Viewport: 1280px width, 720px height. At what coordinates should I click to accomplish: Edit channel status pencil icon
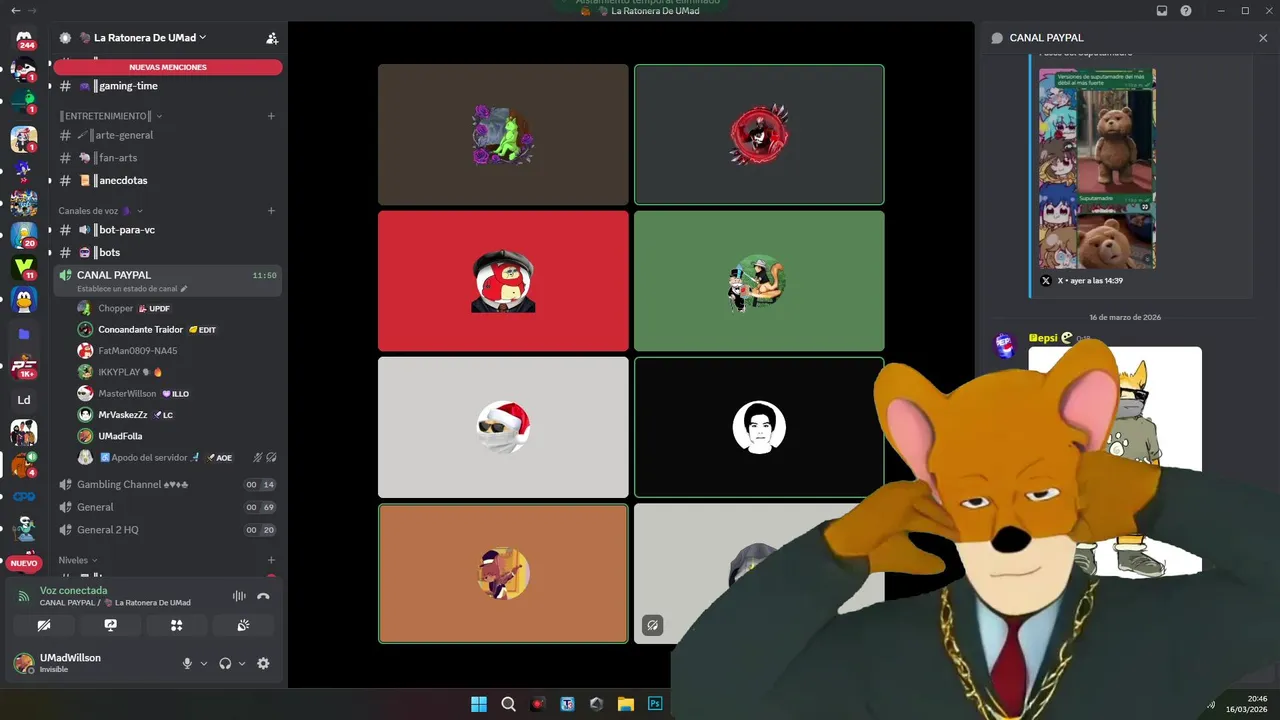click(184, 289)
